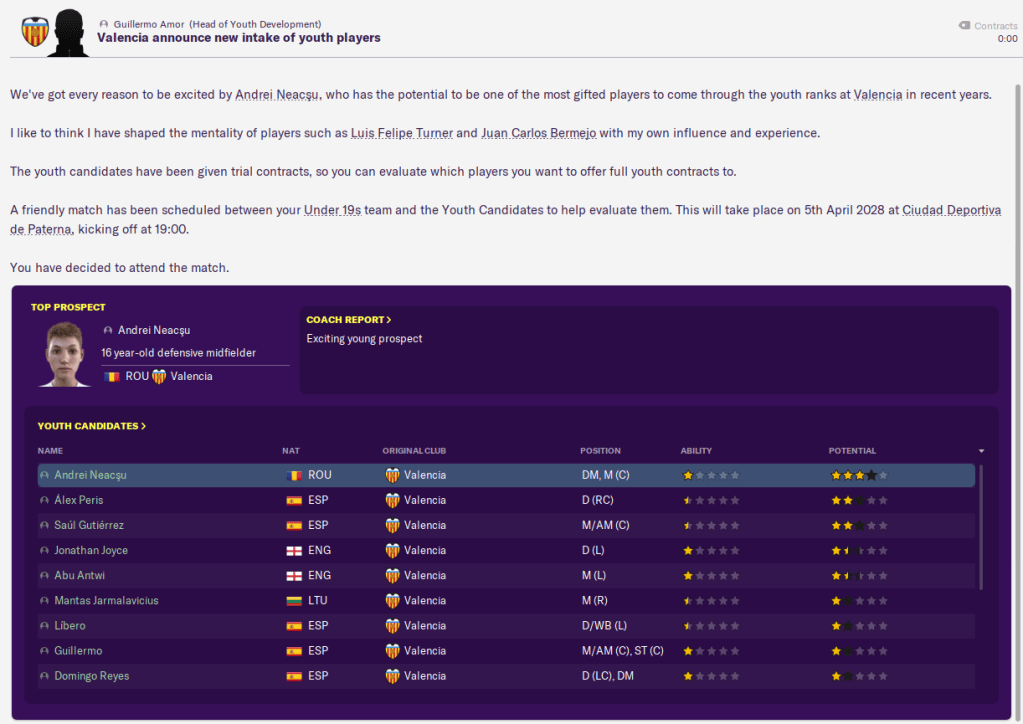Click the Valencia club badge in header

[x=35, y=31]
